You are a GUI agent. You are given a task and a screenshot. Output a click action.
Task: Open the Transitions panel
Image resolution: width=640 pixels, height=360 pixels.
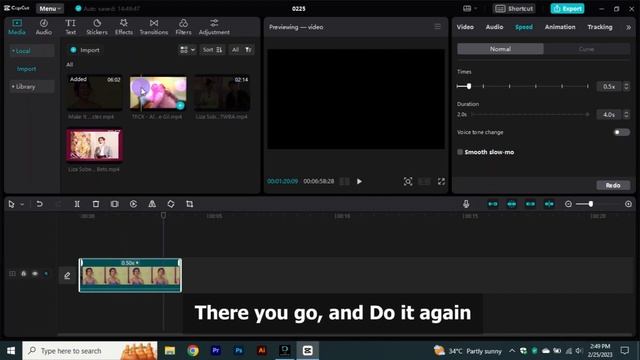click(x=154, y=27)
